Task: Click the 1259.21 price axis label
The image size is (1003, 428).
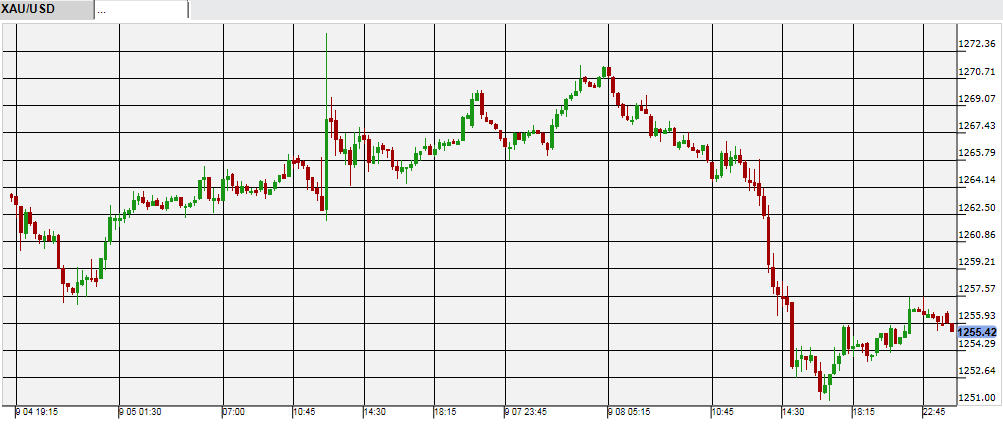Action: click(978, 262)
